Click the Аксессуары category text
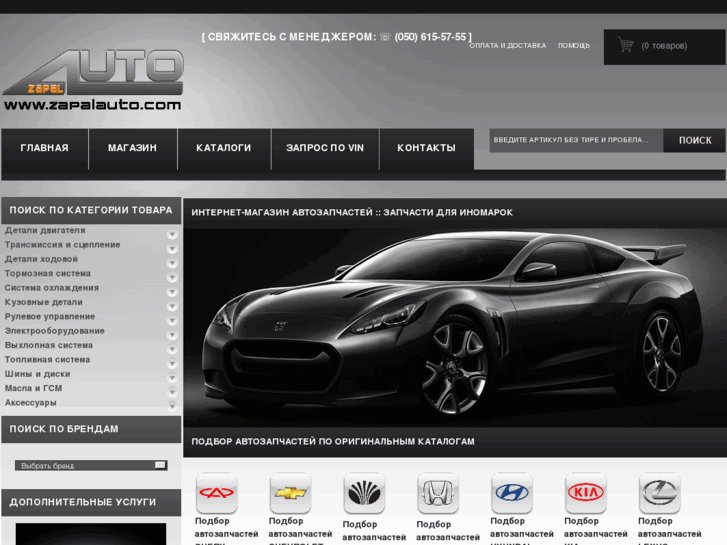 [31, 403]
